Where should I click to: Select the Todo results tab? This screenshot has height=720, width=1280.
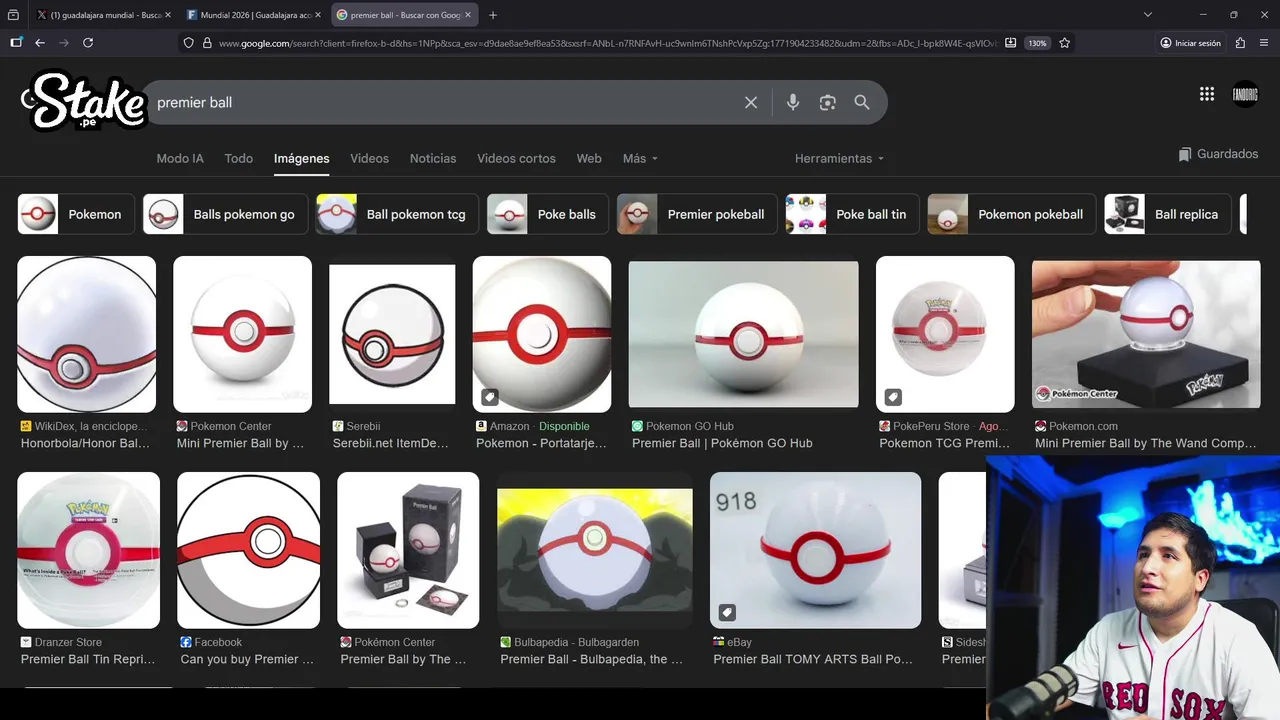(239, 158)
